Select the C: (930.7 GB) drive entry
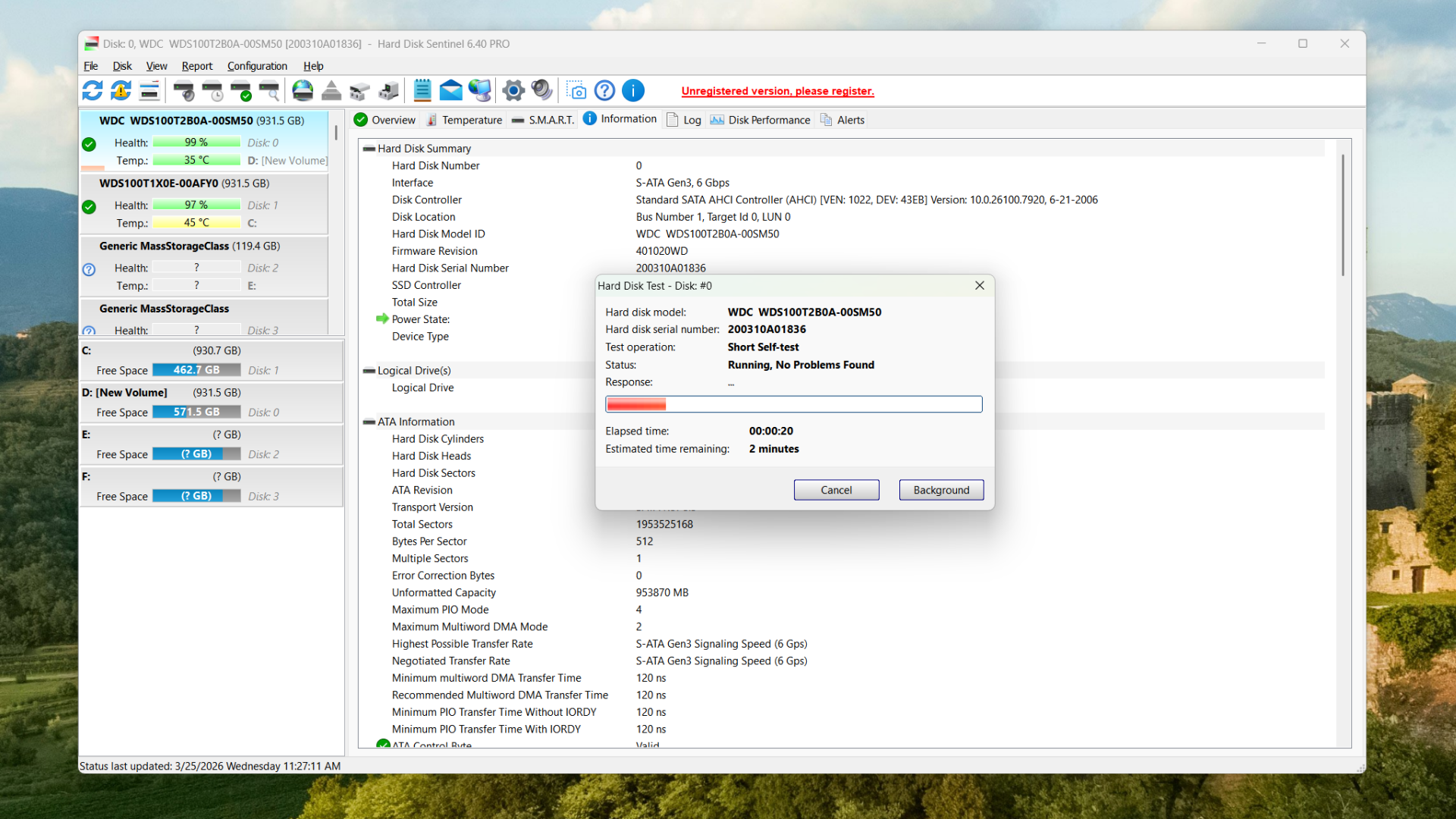Image resolution: width=1456 pixels, height=819 pixels. [x=212, y=360]
